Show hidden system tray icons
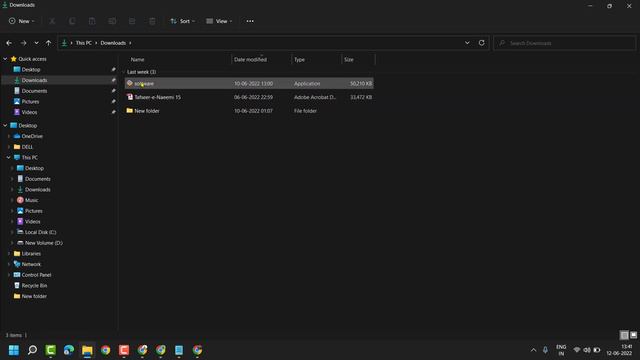 (533, 350)
